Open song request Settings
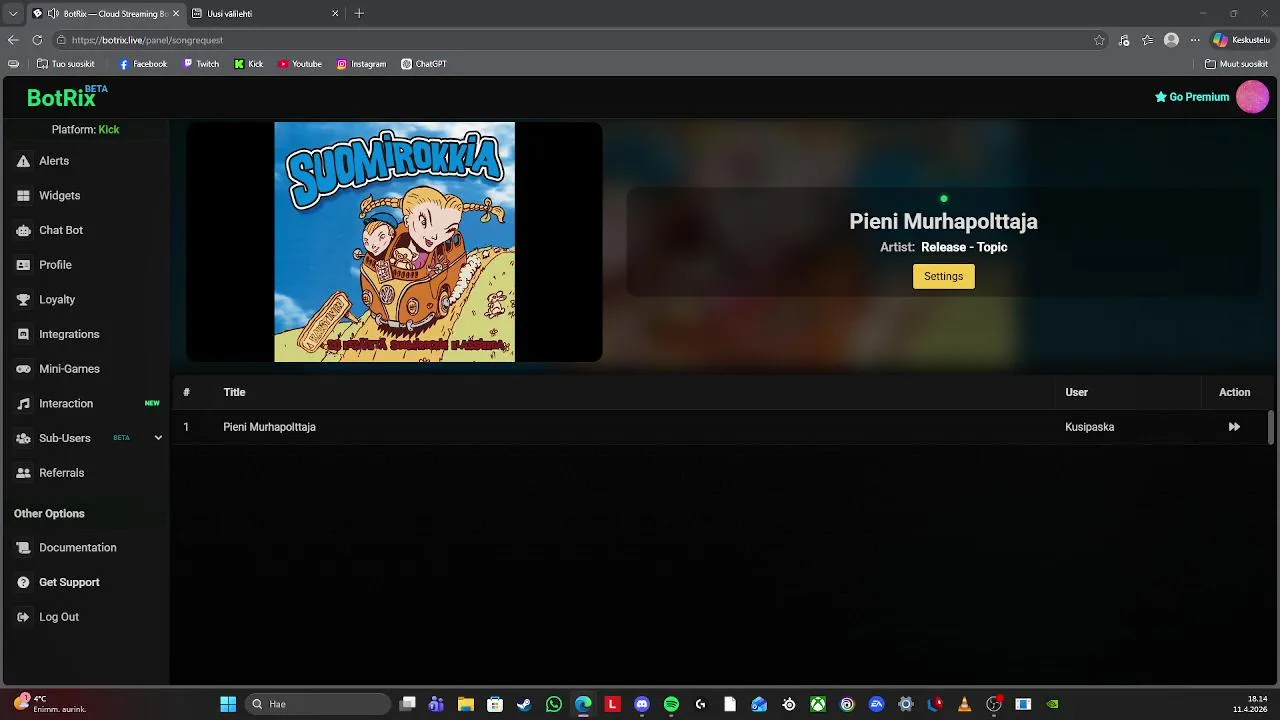Screen dimensions: 1280x720 (x=943, y=277)
